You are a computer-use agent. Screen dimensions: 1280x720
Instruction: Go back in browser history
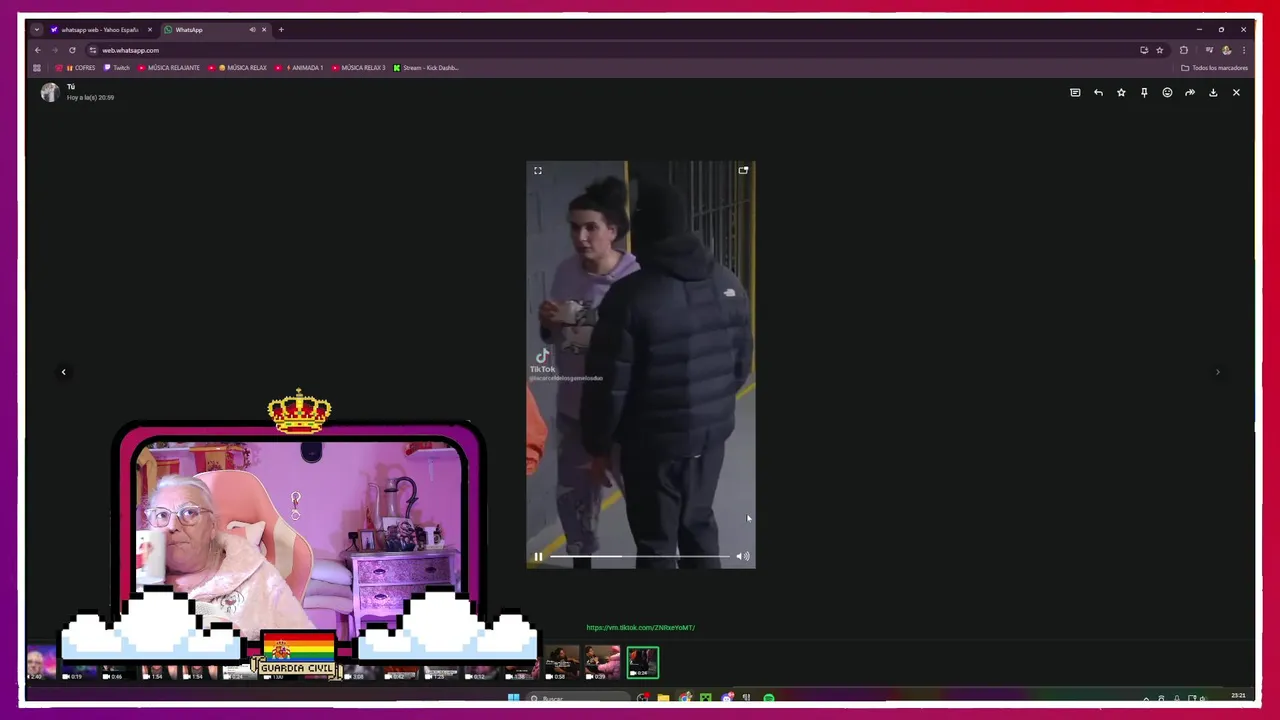38,50
